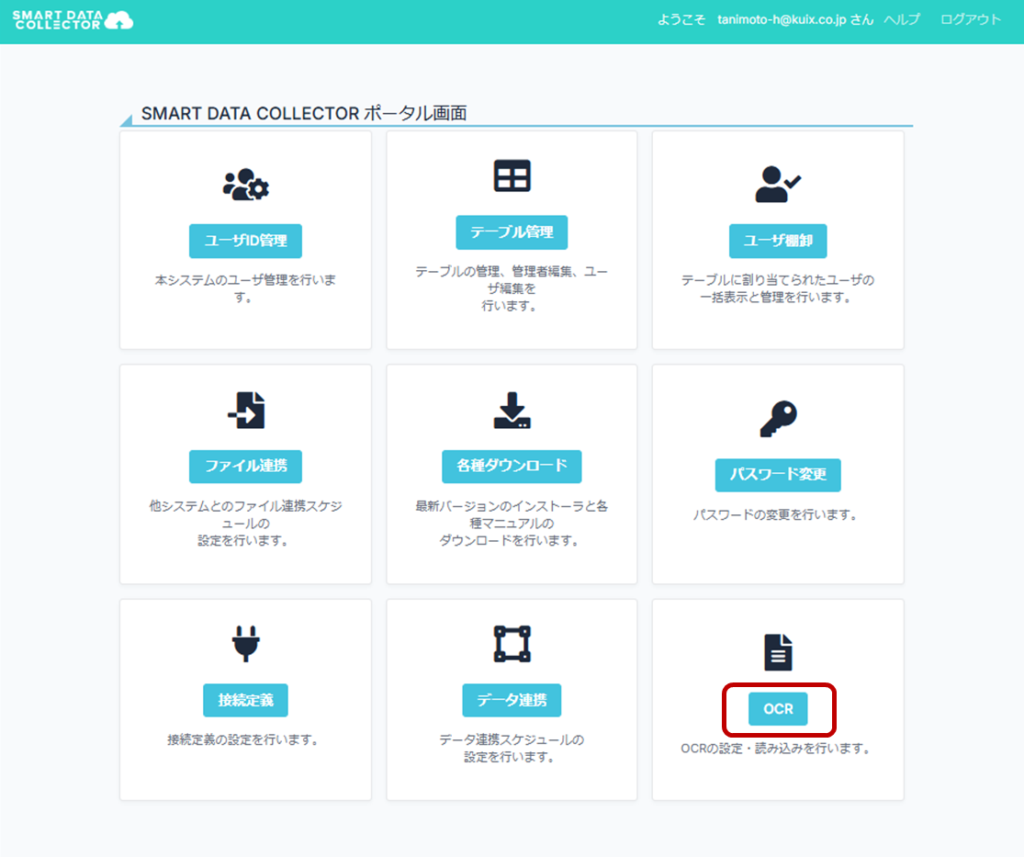Open ユーザ棚卸 button
The height and width of the screenshot is (857, 1024).
tap(778, 241)
